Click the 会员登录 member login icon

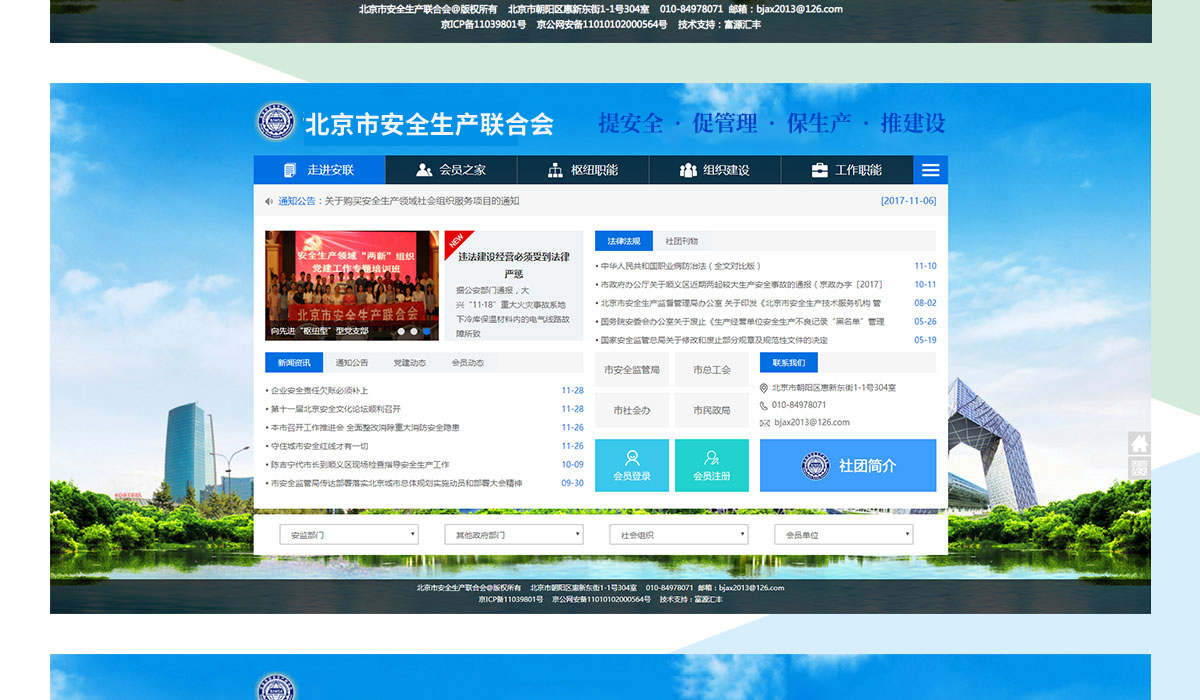[x=632, y=459]
